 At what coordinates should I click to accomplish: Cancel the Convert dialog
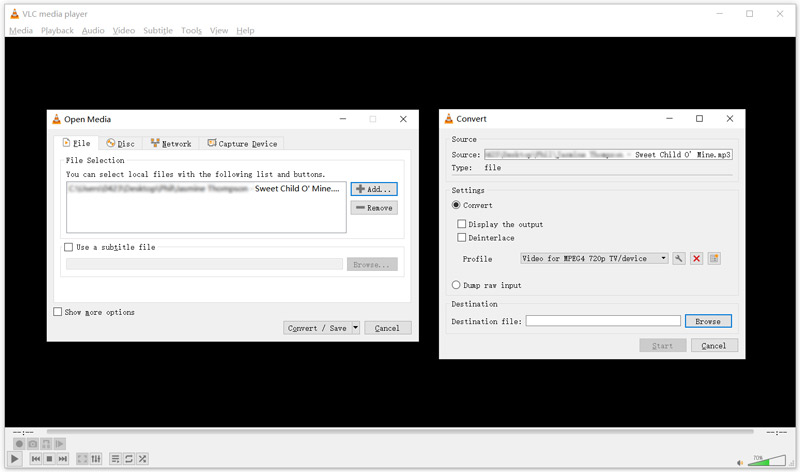(714, 345)
